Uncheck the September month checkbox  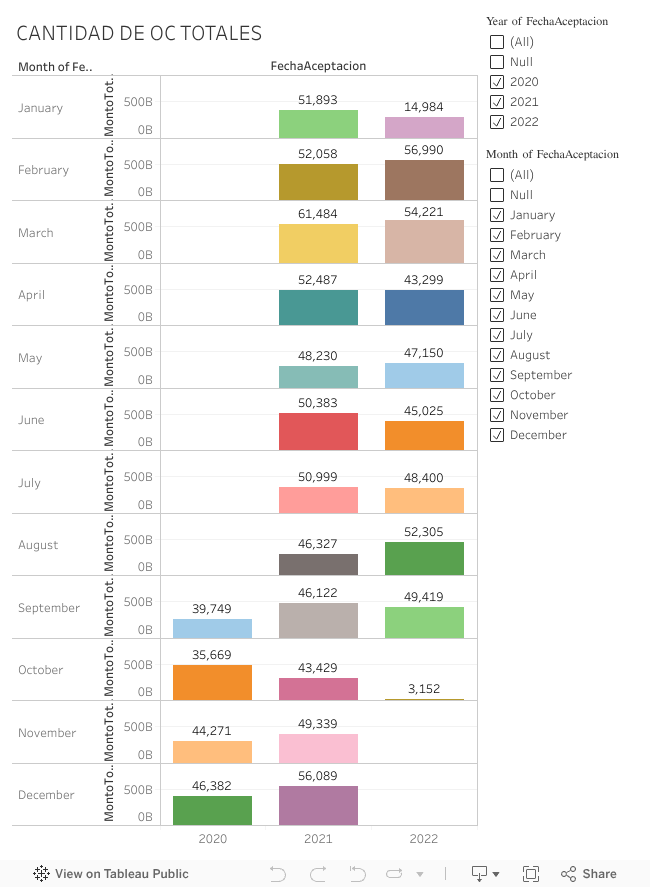[497, 375]
